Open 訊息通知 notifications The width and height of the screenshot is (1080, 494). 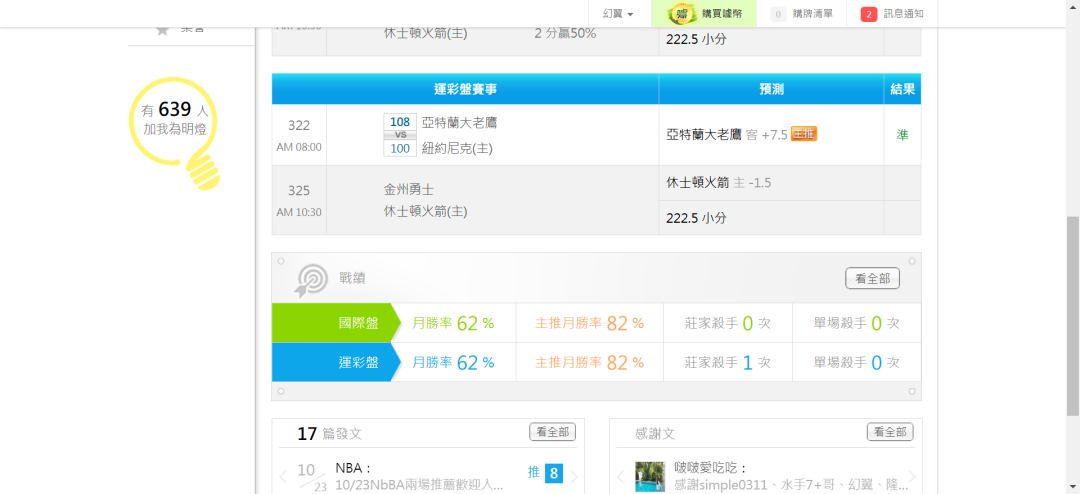[x=892, y=14]
